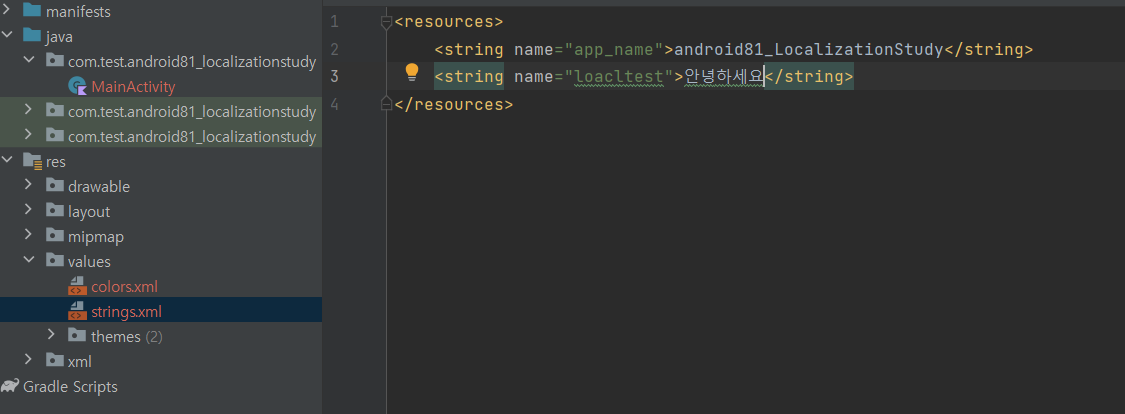This screenshot has width=1125, height=414.
Task: Select the mipmap folder label
Action: (96, 236)
